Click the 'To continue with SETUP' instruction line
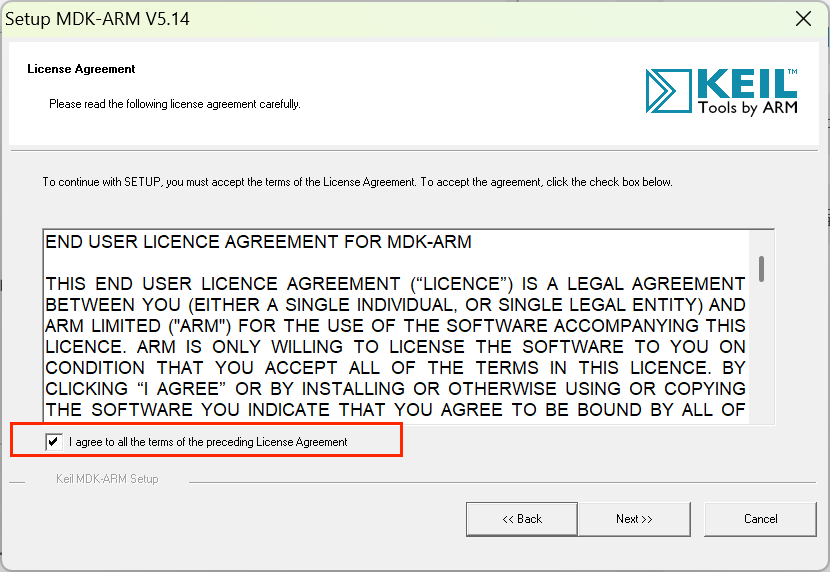 click(357, 182)
